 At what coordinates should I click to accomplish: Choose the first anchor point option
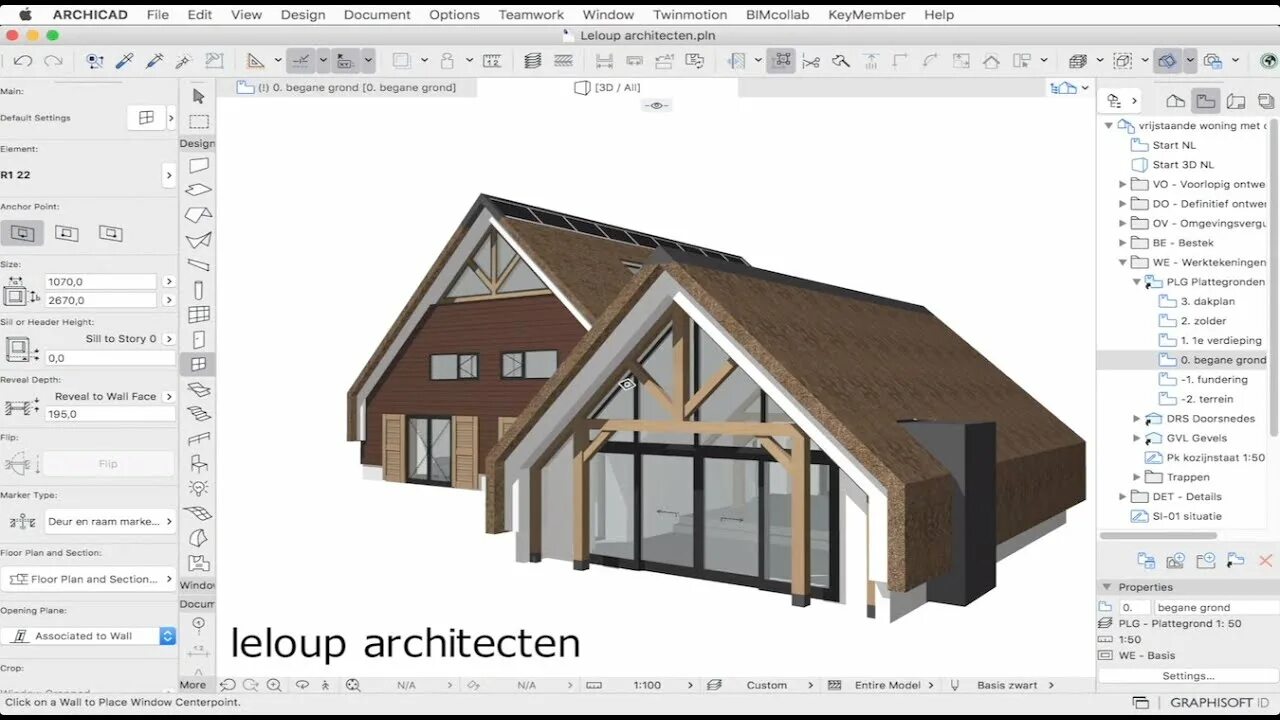click(x=22, y=233)
